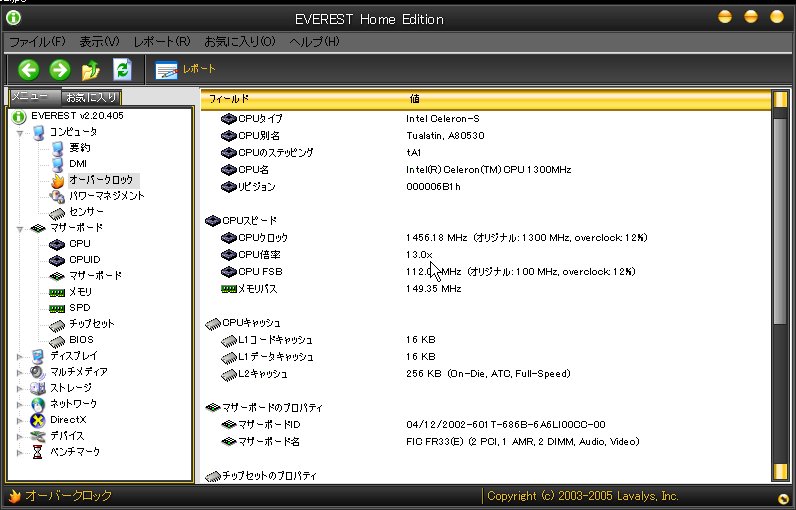Select the ベンチマーク hourglass icon

(38, 452)
